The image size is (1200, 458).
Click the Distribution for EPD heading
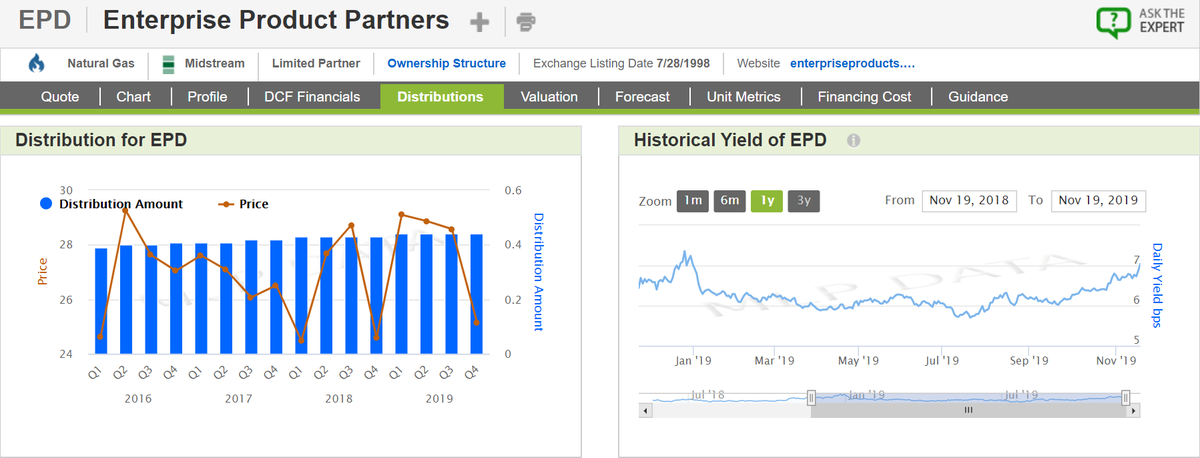point(101,140)
